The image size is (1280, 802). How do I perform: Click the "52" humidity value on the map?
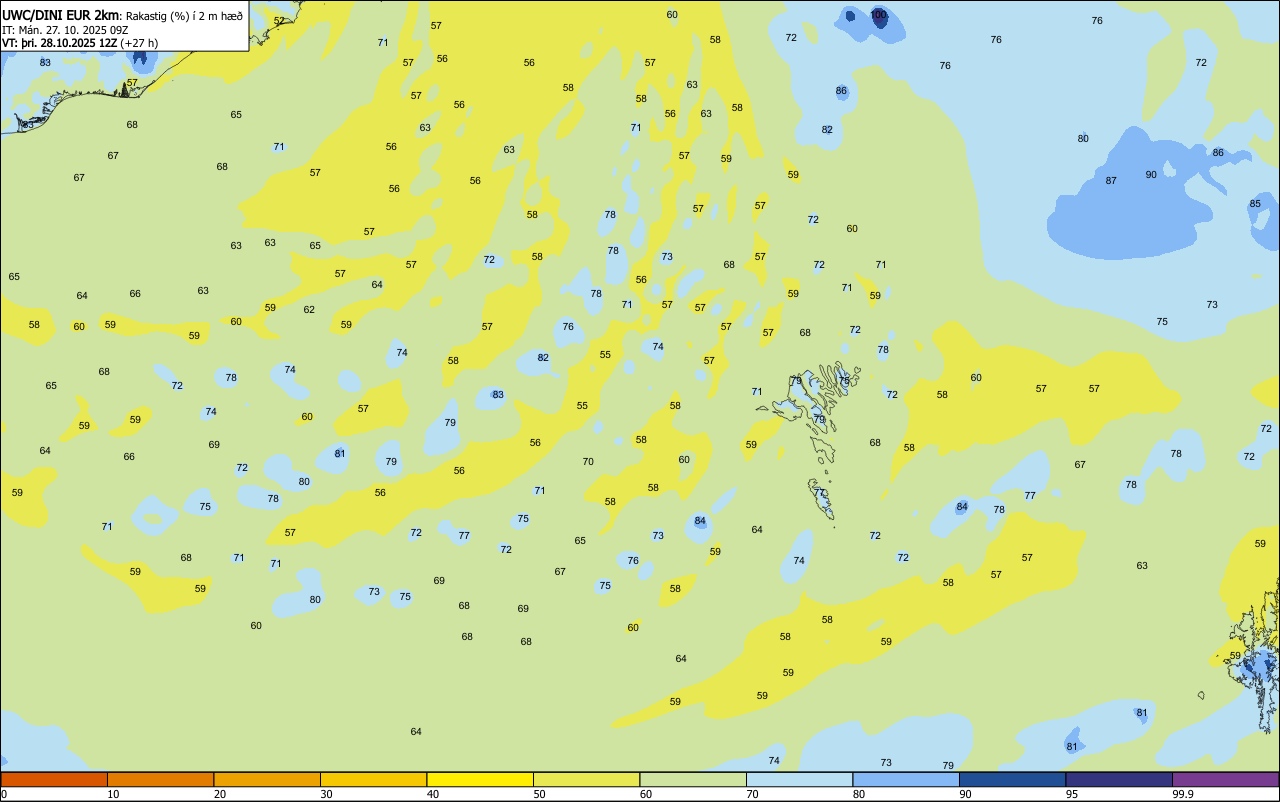coord(279,21)
